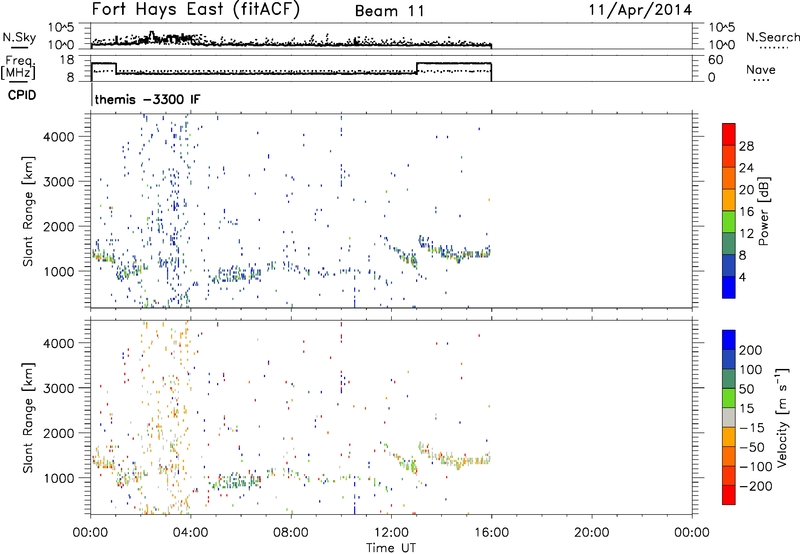Click the Nave legend label
Viewport: 800px width, 554px height.
[x=760, y=70]
